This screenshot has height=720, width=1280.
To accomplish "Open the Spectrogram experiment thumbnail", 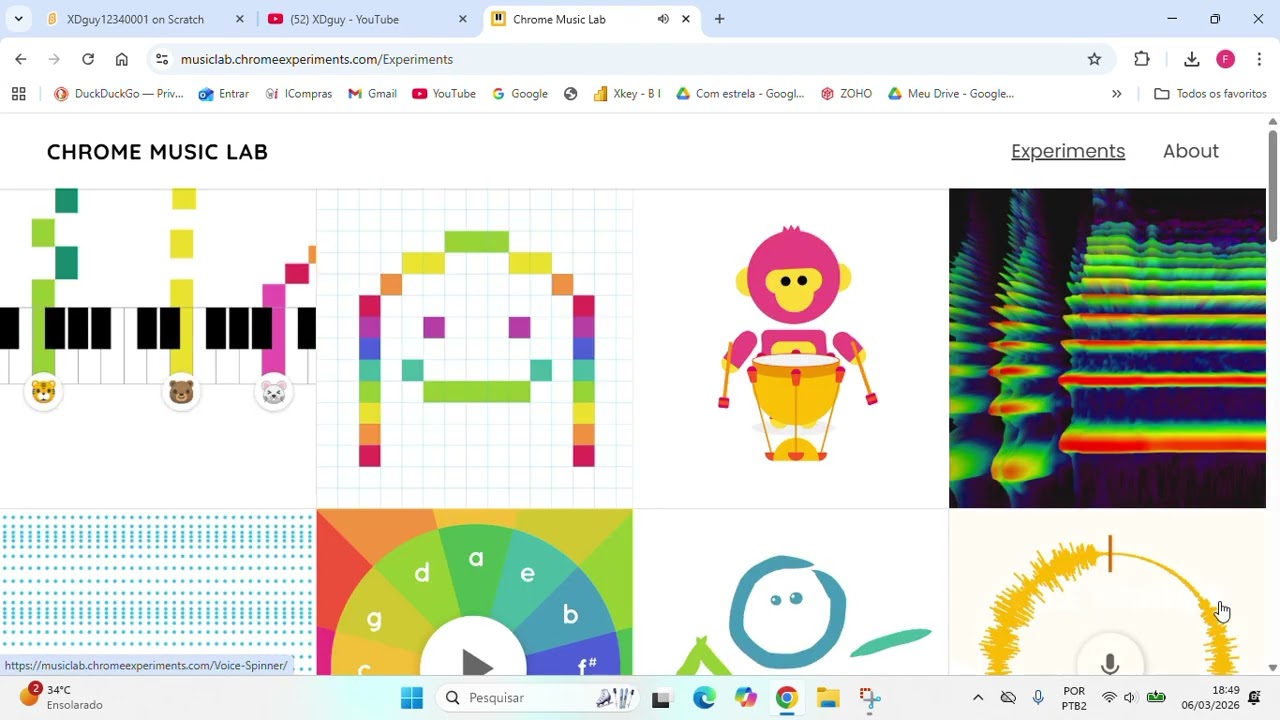I will coord(1107,348).
